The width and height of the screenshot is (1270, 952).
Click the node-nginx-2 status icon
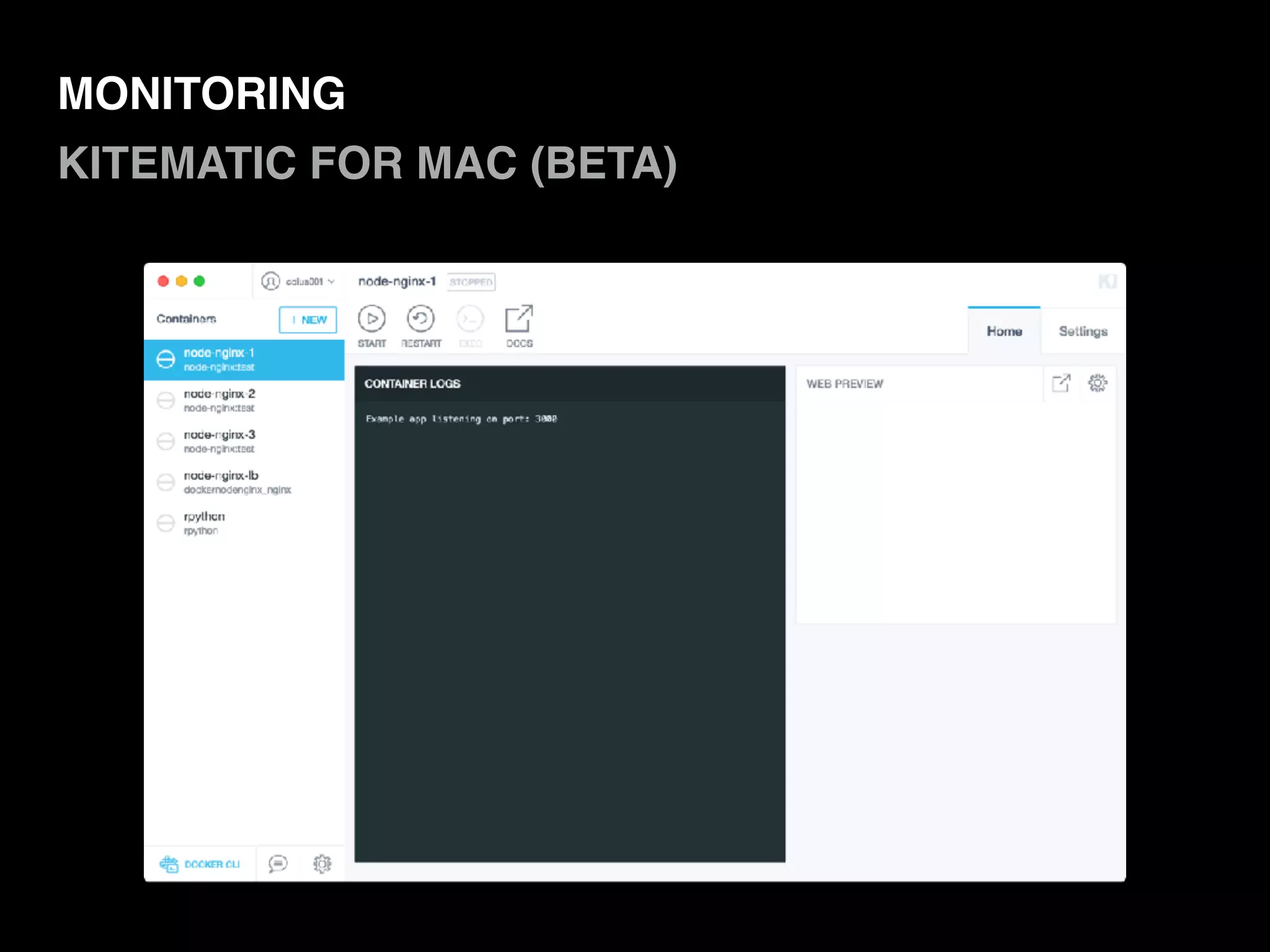coord(166,400)
